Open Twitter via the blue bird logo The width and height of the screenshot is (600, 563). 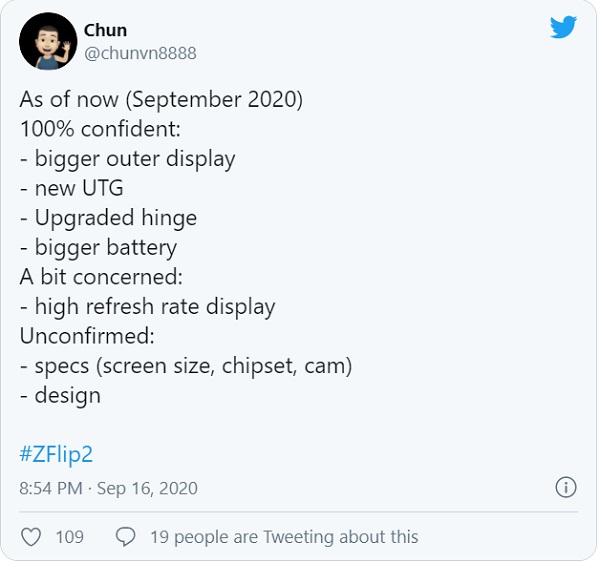[563, 27]
